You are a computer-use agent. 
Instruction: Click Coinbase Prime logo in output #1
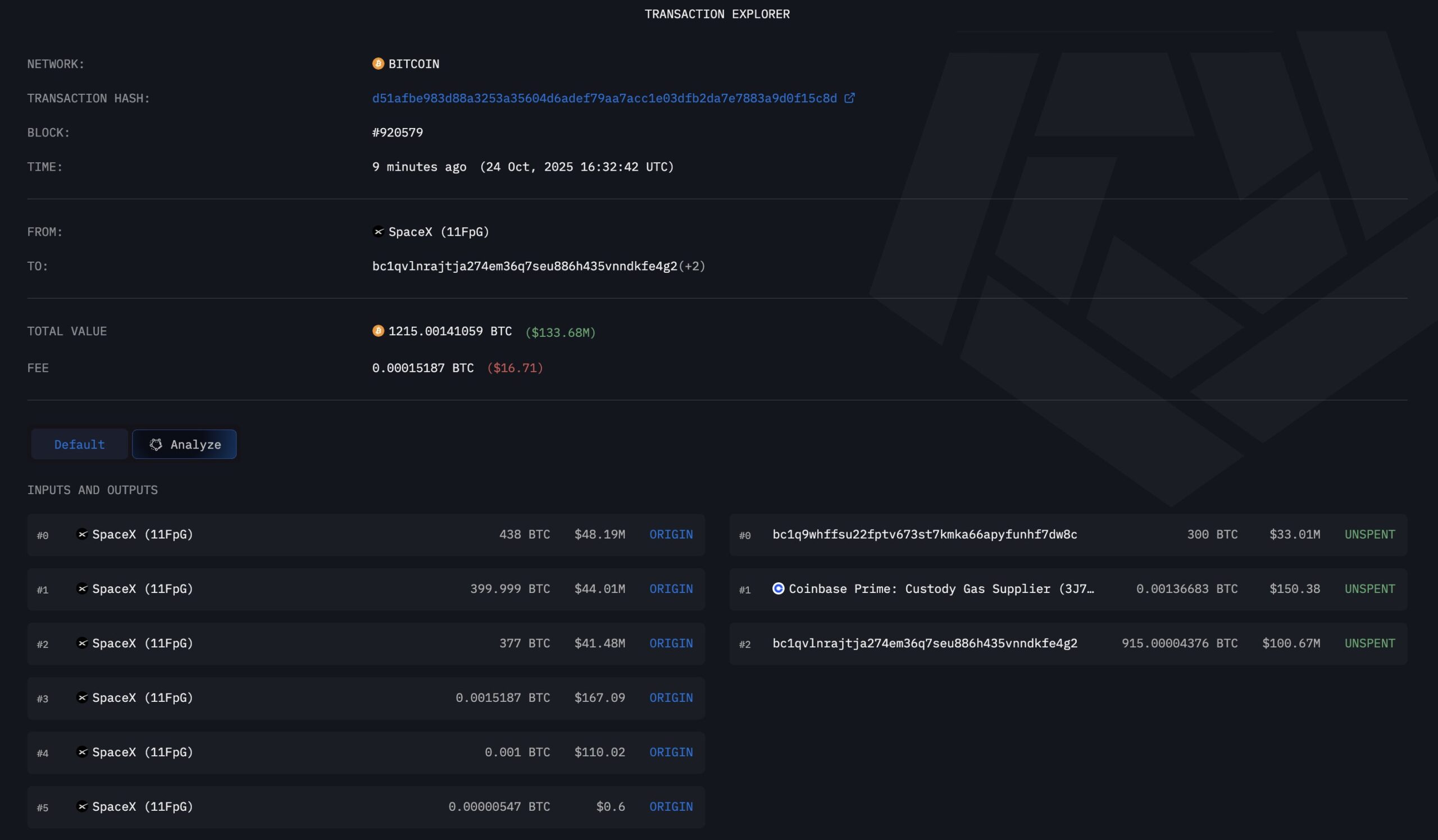(778, 588)
